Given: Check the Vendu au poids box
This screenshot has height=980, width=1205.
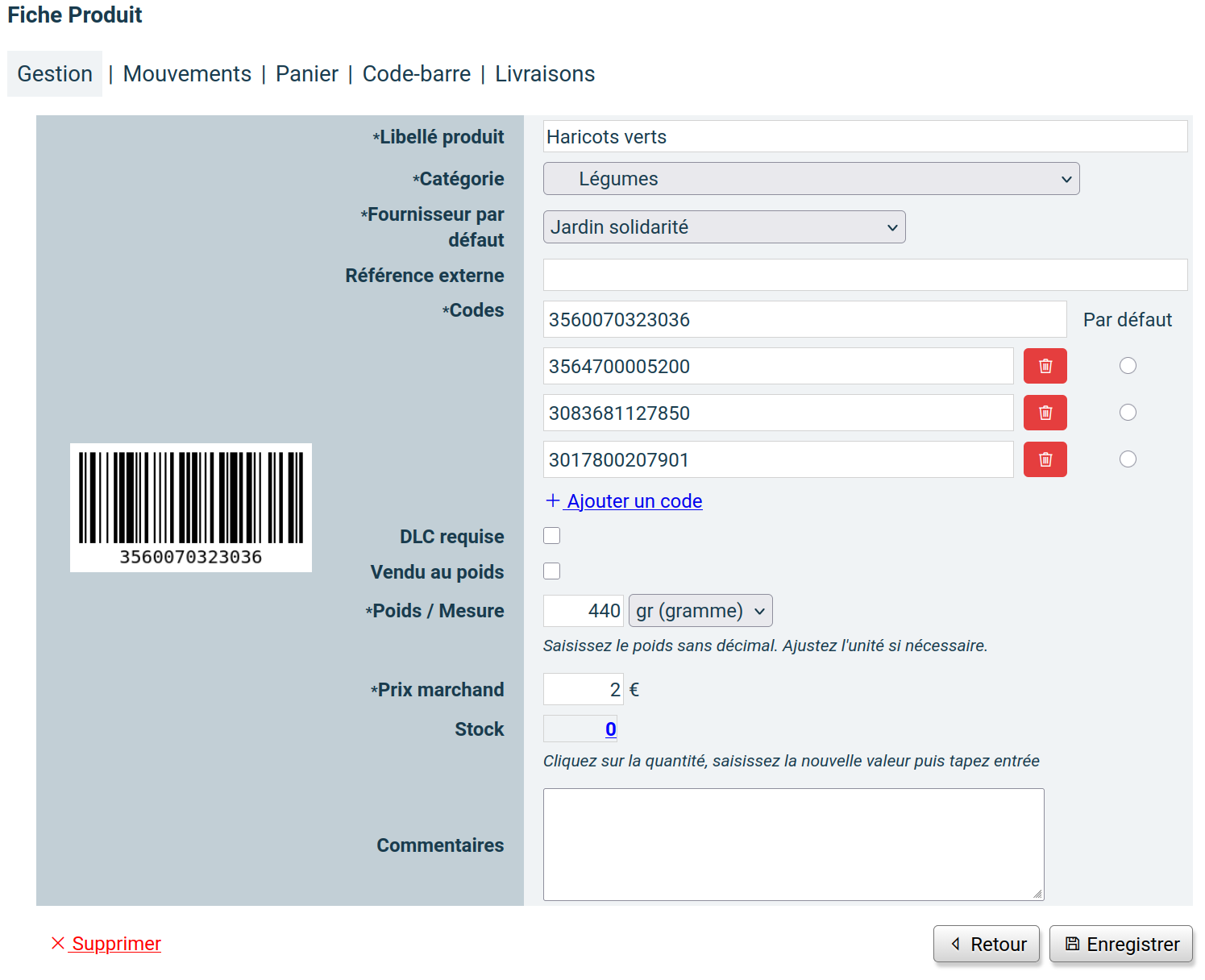Looking at the screenshot, I should (x=552, y=571).
